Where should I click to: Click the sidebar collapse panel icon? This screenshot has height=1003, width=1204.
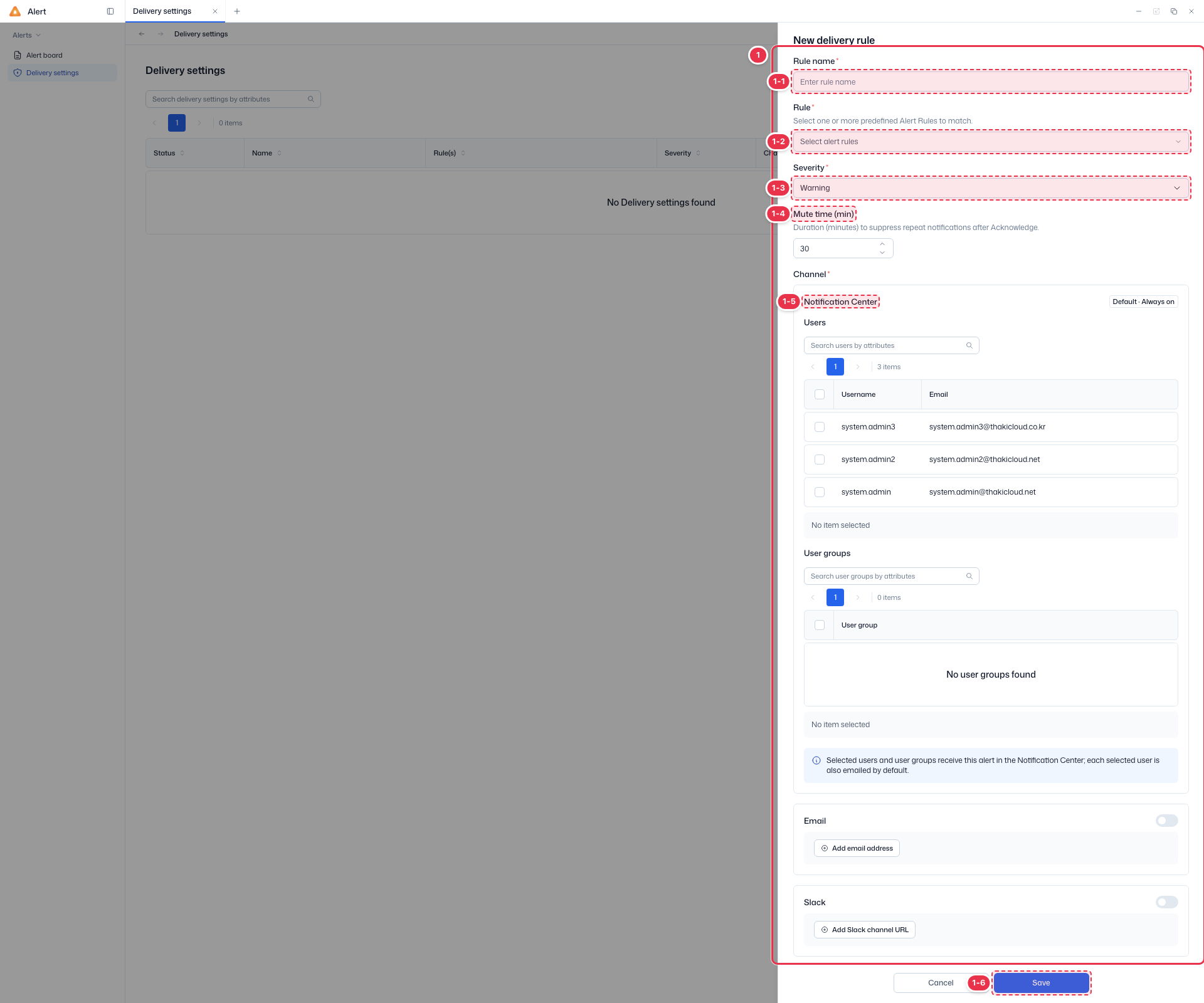tap(110, 11)
